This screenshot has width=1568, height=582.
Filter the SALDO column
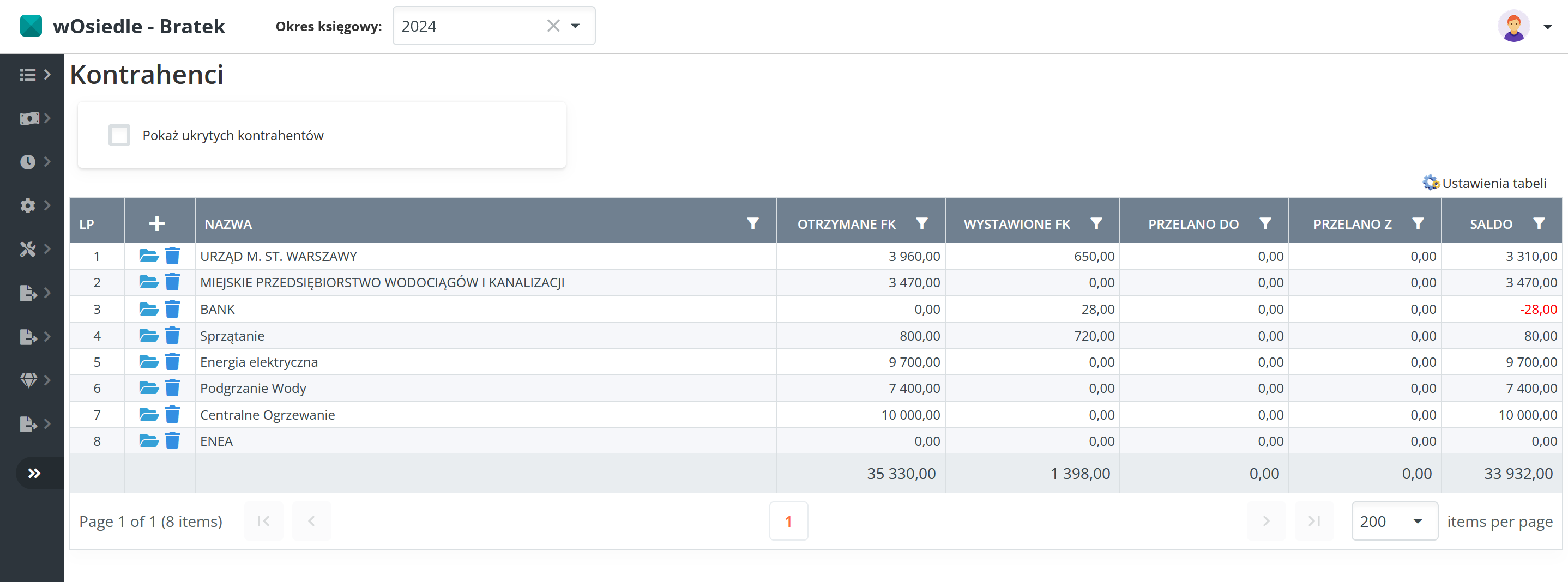1538,224
